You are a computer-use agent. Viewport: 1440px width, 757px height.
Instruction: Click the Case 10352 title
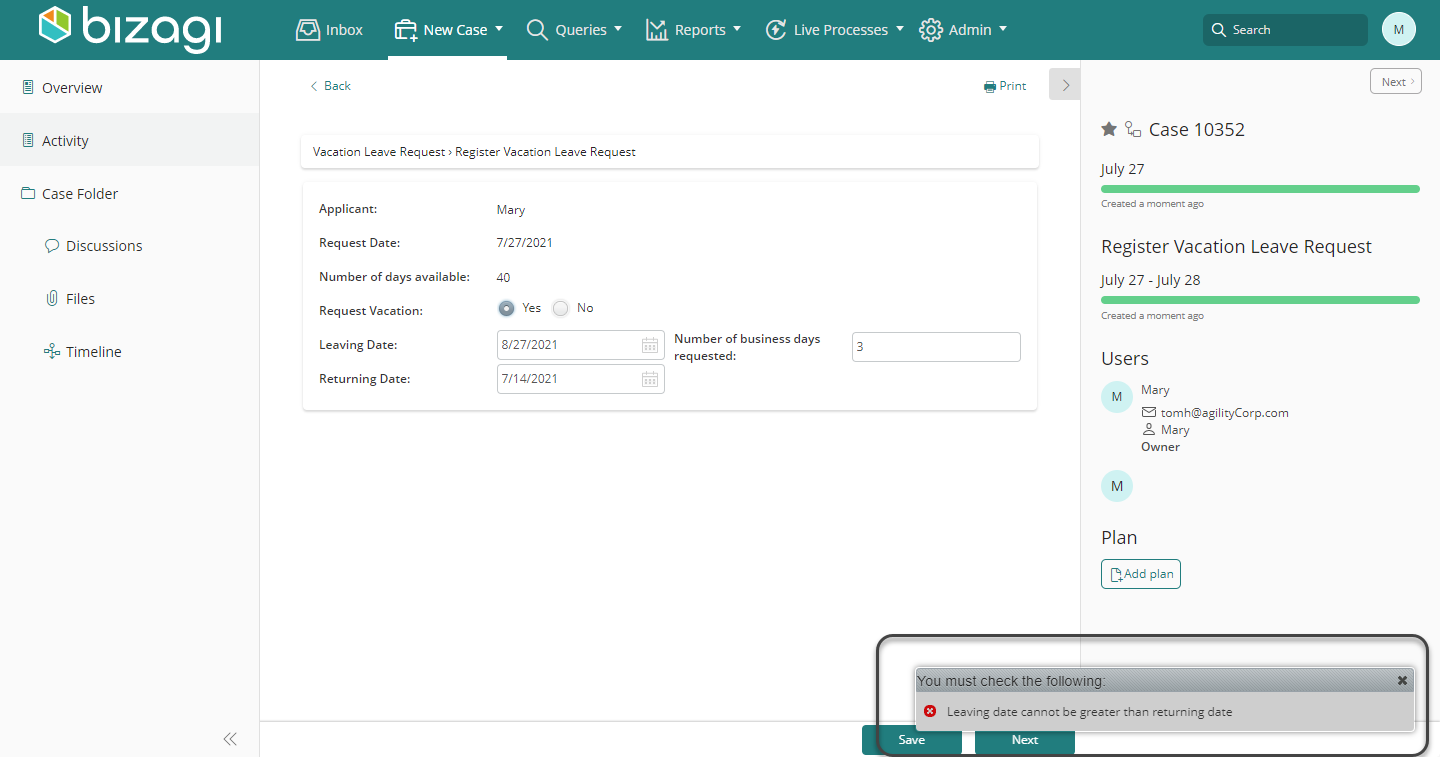pos(1197,129)
